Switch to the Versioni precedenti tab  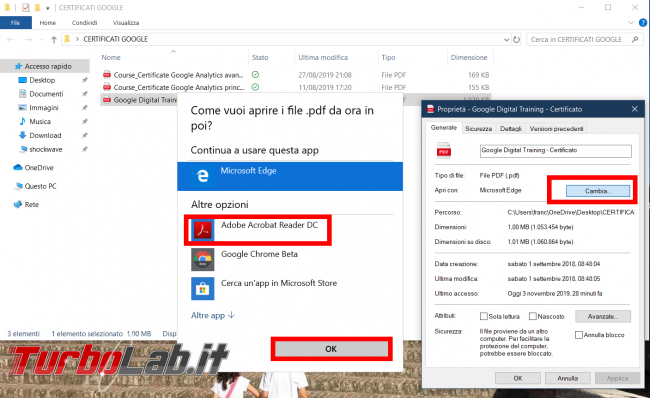pyautogui.click(x=556, y=129)
